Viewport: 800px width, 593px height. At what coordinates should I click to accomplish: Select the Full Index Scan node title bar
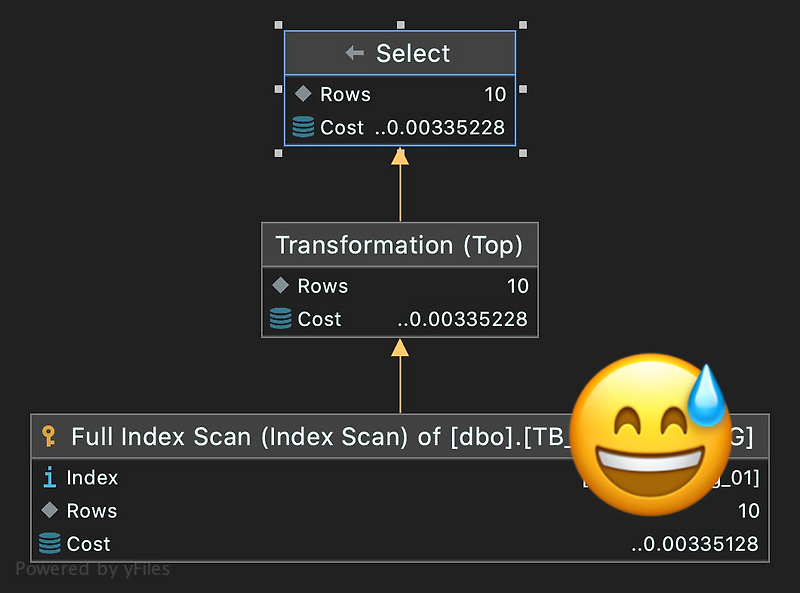click(250, 436)
